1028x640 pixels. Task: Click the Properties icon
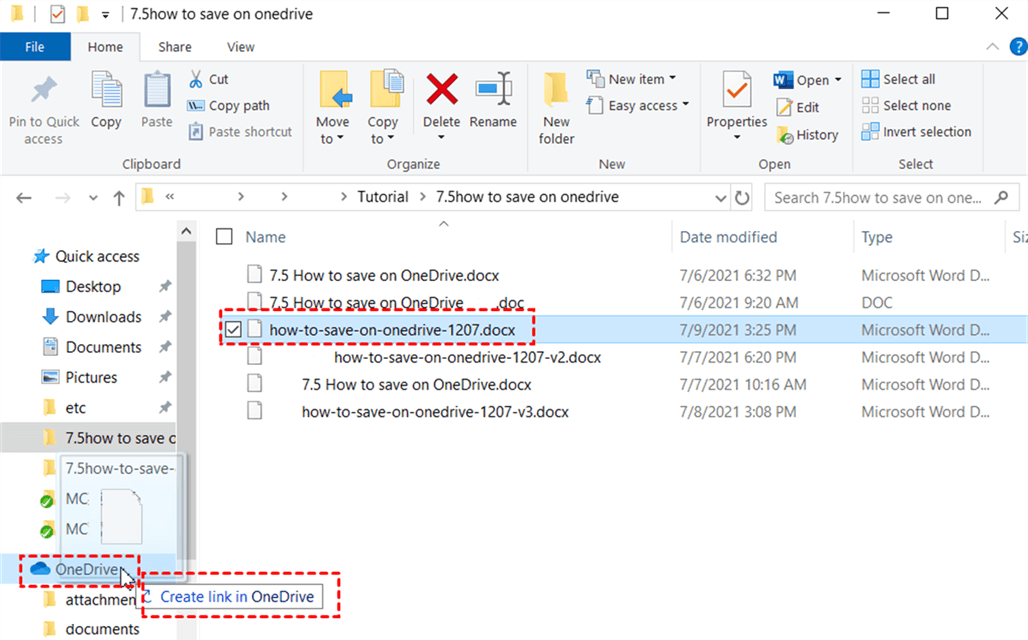[x=737, y=89]
